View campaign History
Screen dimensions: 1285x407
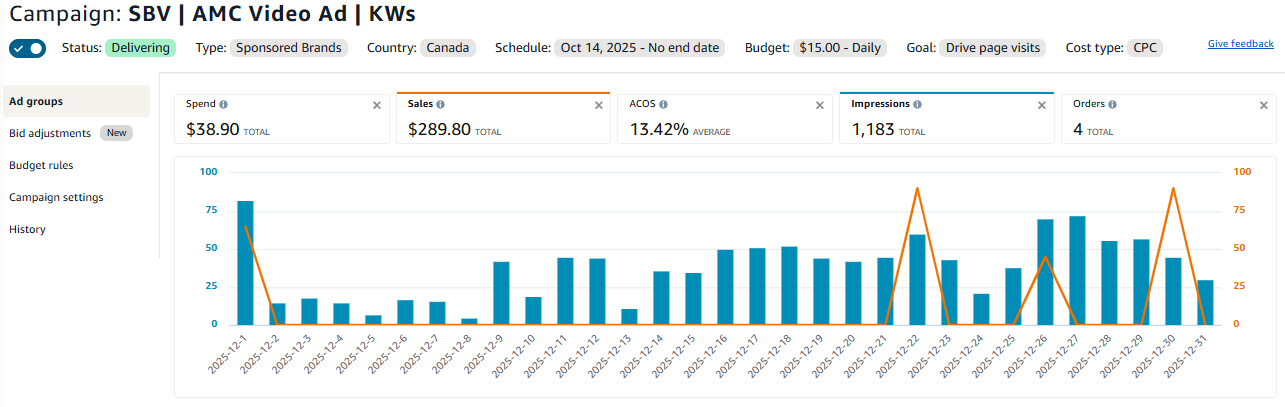click(x=27, y=229)
